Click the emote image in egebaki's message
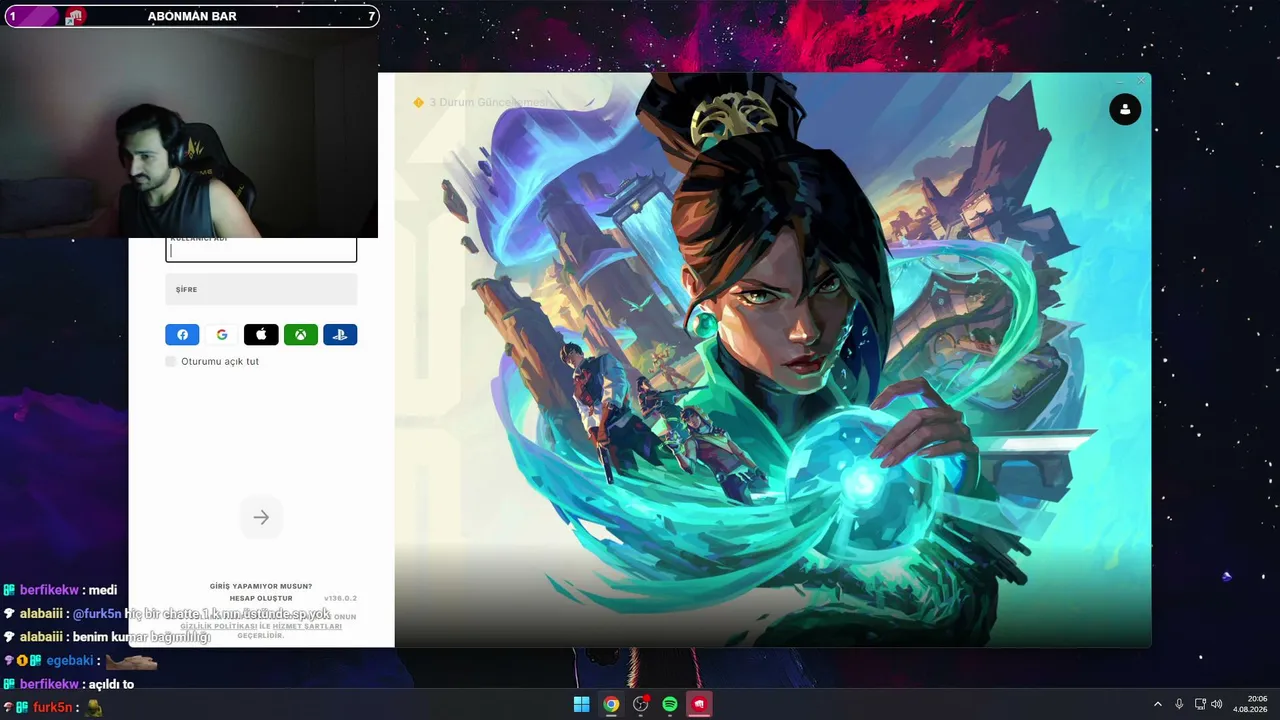This screenshot has width=1280, height=720. tap(131, 661)
